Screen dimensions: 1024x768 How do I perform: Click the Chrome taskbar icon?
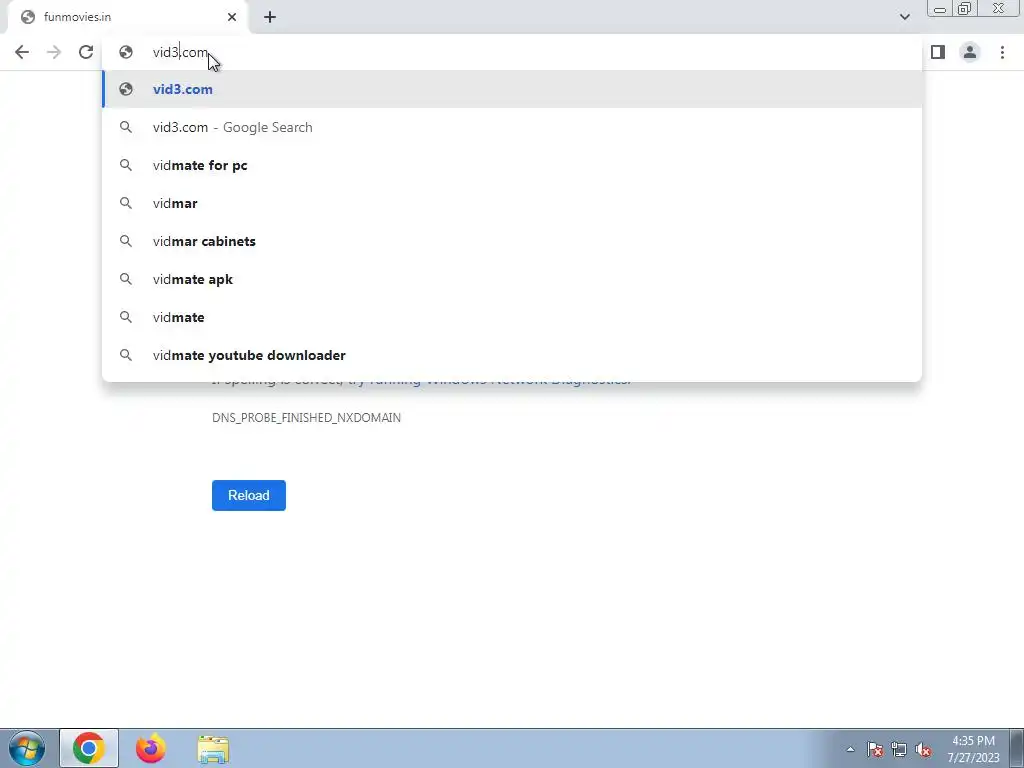pos(89,748)
